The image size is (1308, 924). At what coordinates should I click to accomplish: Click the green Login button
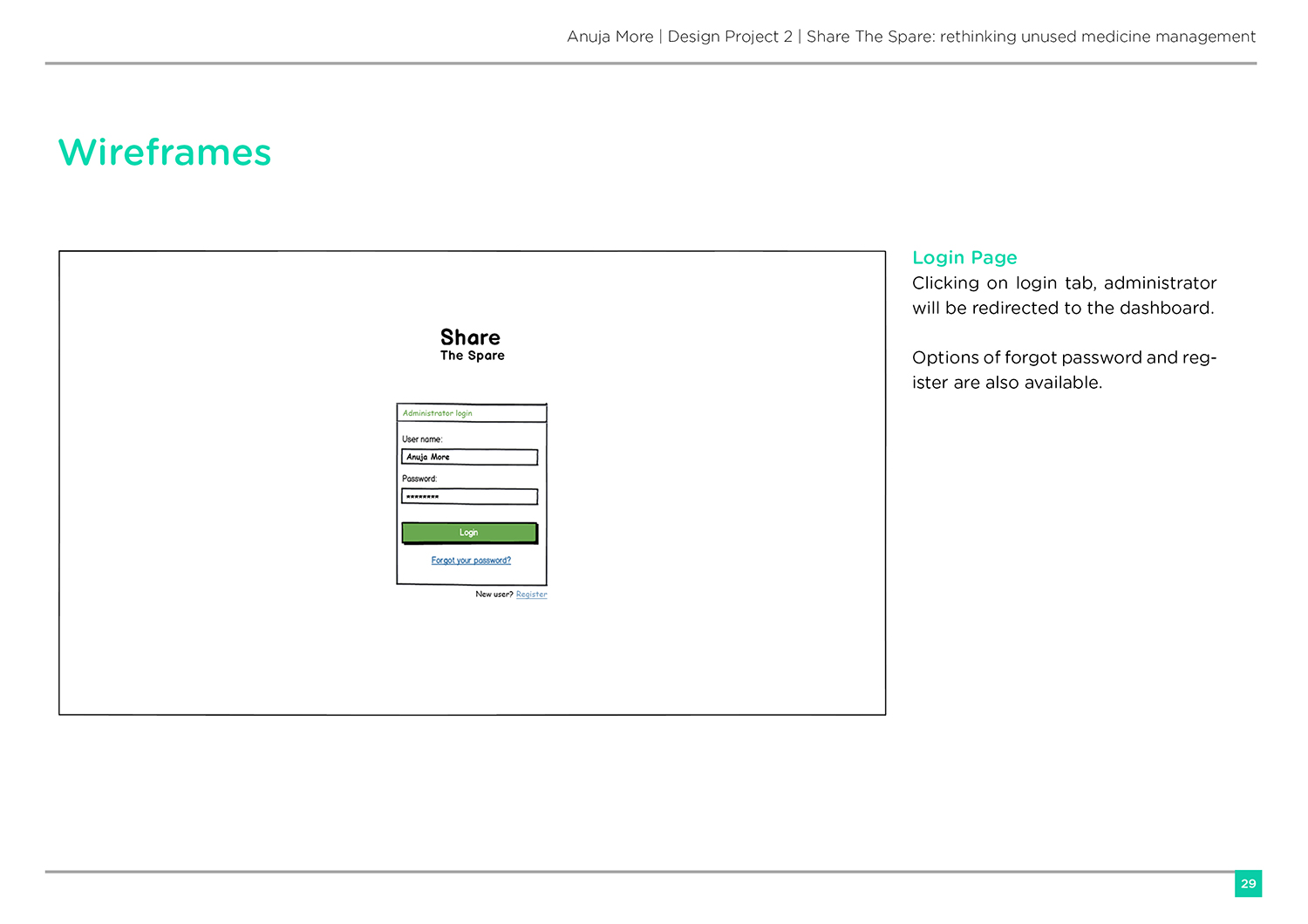point(469,533)
